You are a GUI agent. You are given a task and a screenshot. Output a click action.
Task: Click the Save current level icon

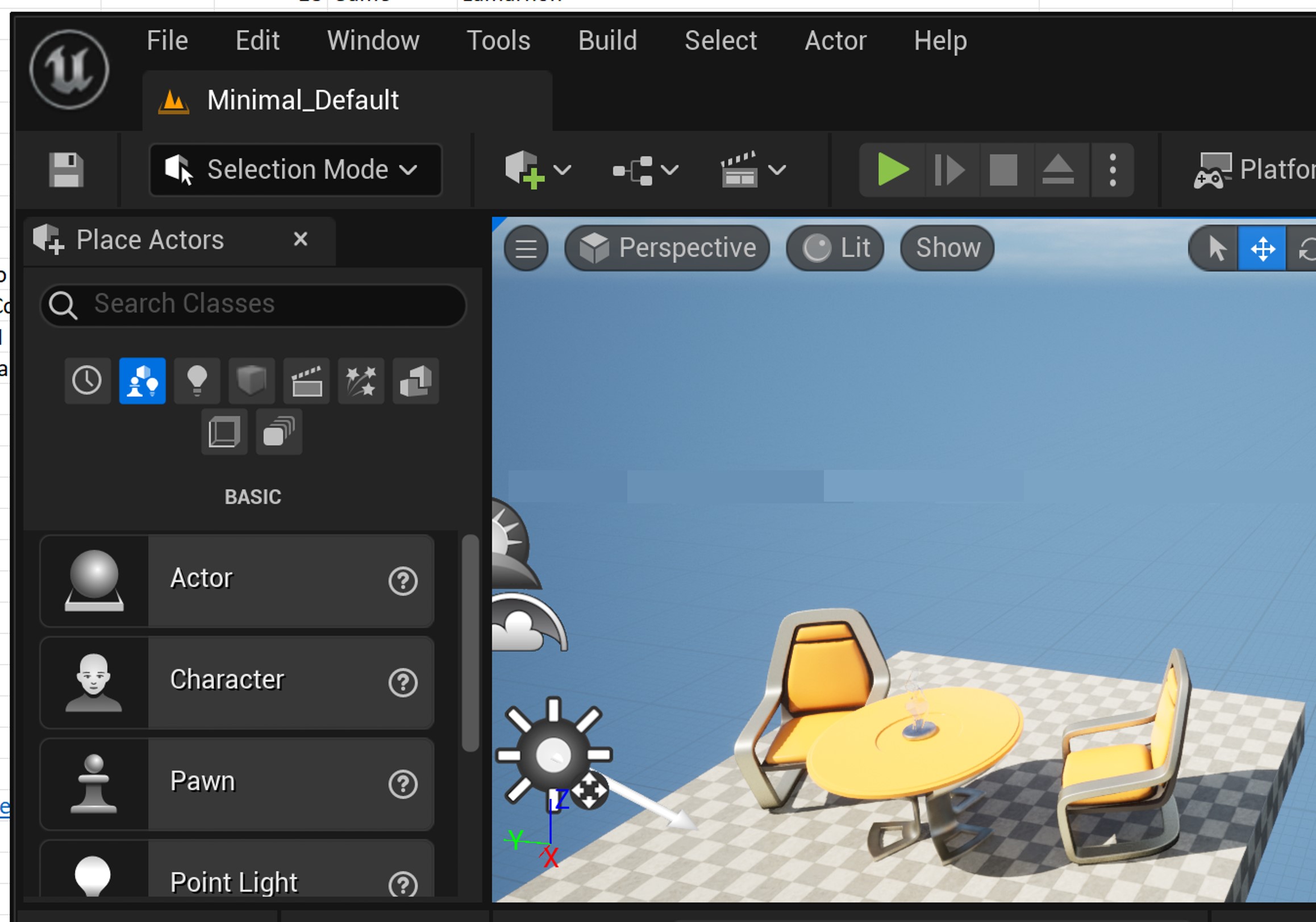click(x=66, y=170)
